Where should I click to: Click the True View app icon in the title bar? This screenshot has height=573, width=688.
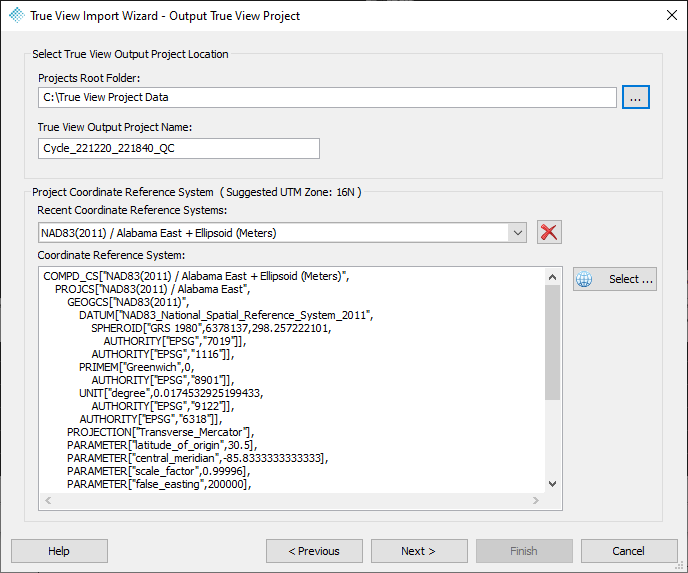17,15
